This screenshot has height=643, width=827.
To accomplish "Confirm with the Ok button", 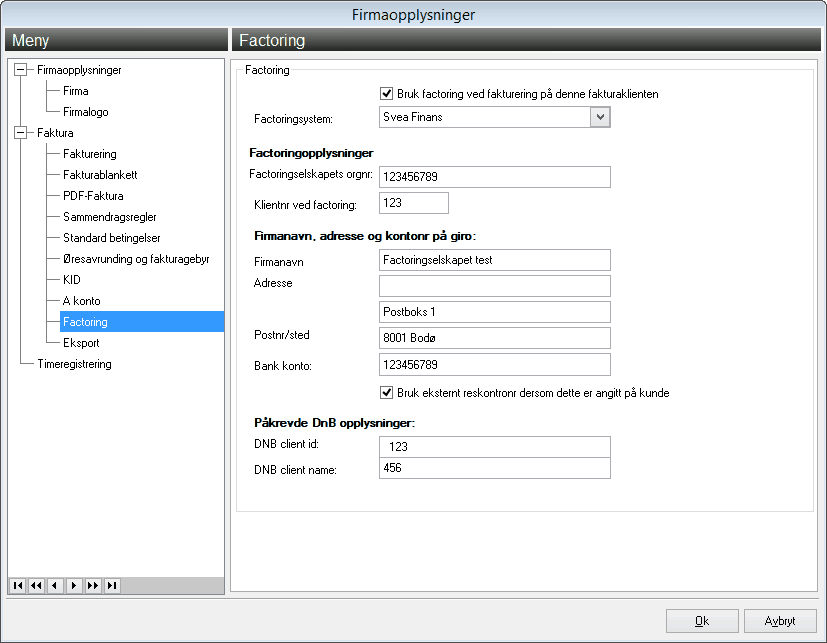I will (702, 621).
